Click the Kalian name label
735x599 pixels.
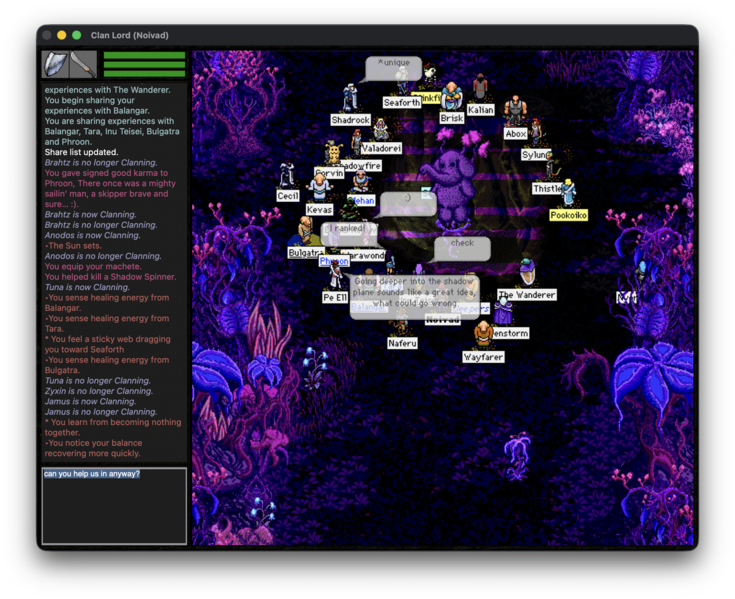pos(480,110)
